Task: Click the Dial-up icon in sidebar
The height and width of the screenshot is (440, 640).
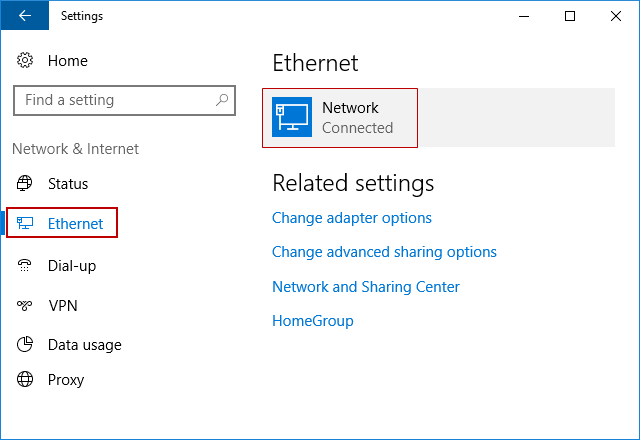Action: point(25,266)
